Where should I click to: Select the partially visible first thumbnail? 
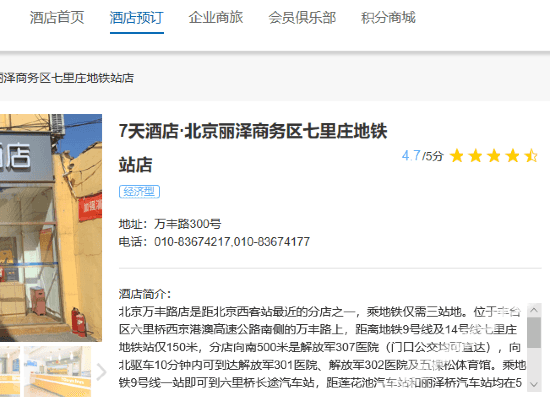point(10,371)
